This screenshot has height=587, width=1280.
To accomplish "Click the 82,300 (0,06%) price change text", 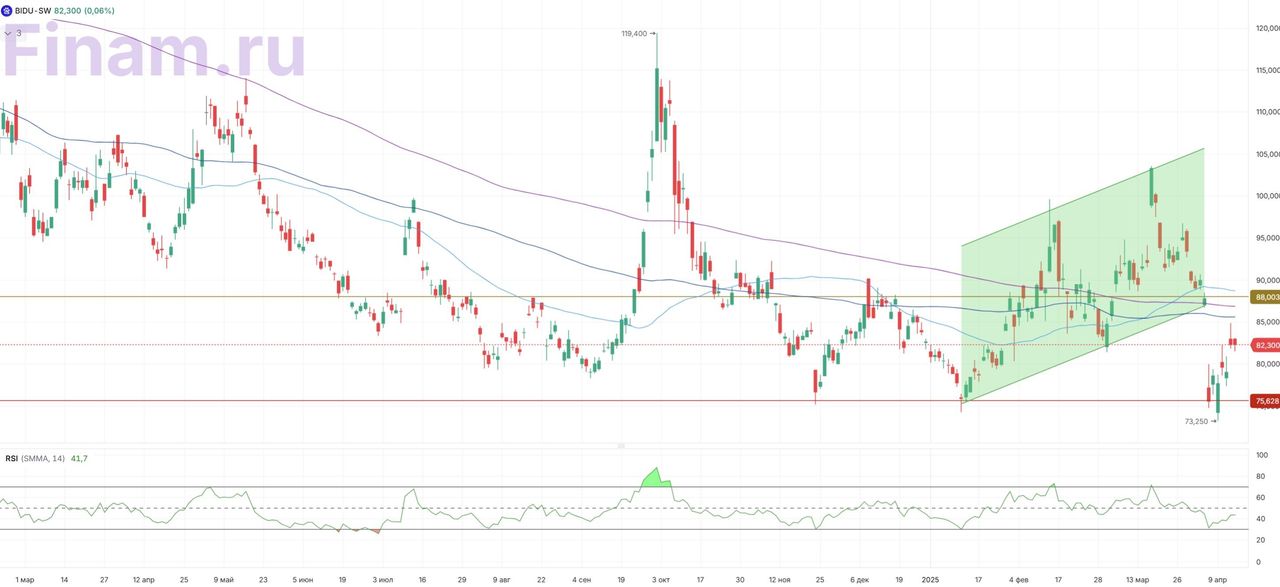I will pos(84,10).
